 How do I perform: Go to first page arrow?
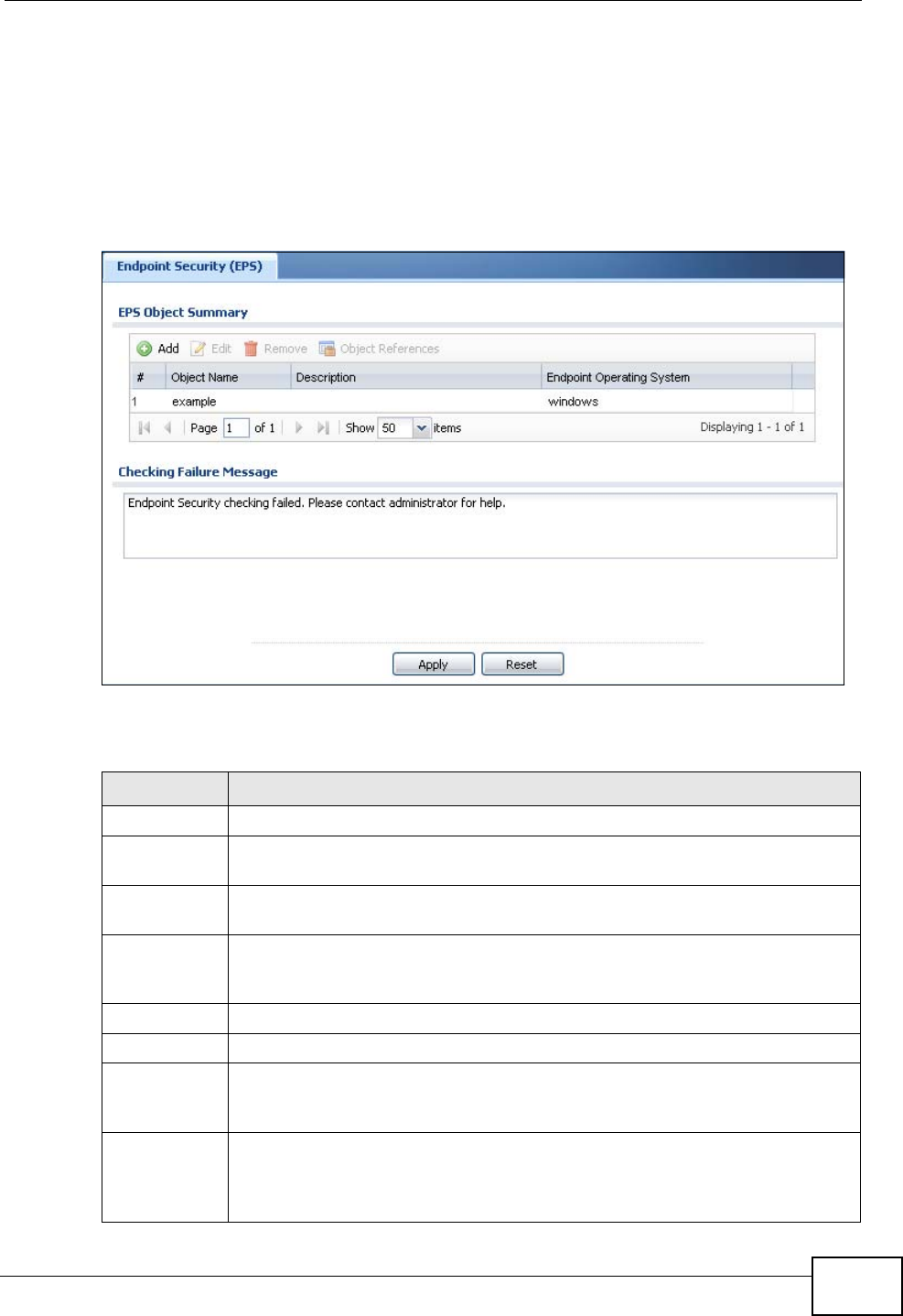click(x=144, y=427)
